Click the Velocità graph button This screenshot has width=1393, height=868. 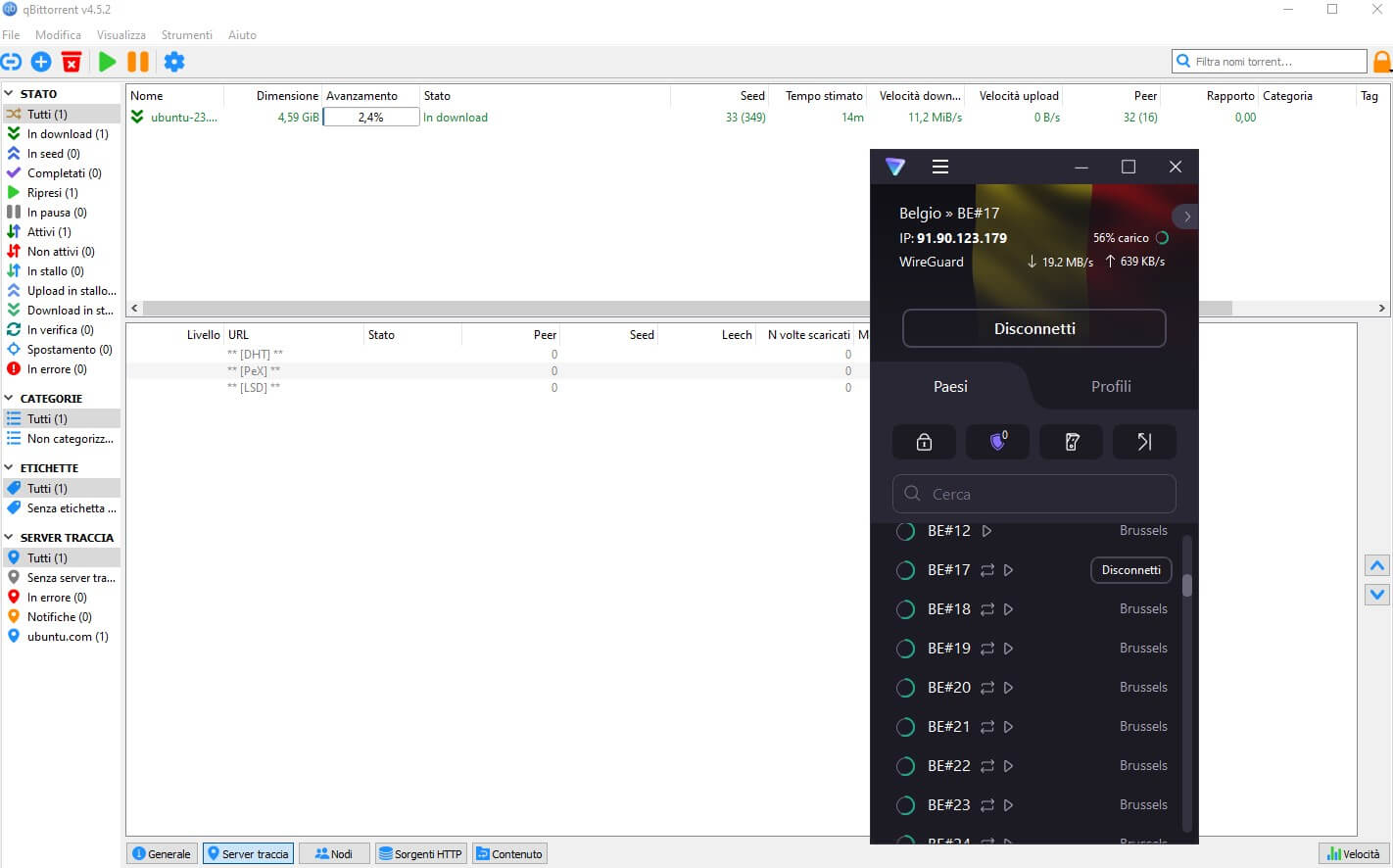[x=1354, y=854]
